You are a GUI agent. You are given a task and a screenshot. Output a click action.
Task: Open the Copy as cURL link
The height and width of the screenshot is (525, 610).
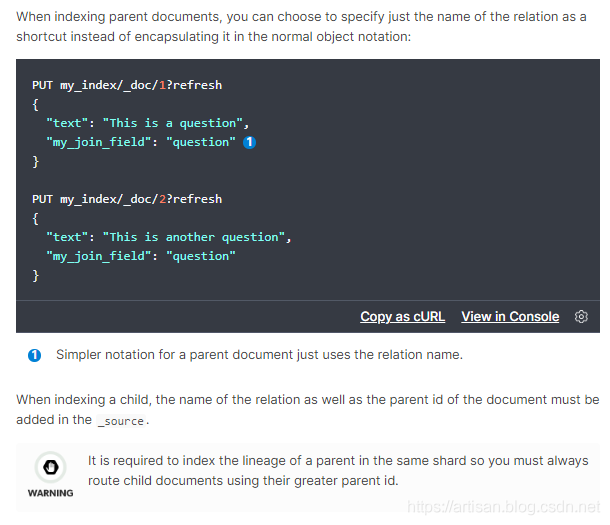(402, 317)
